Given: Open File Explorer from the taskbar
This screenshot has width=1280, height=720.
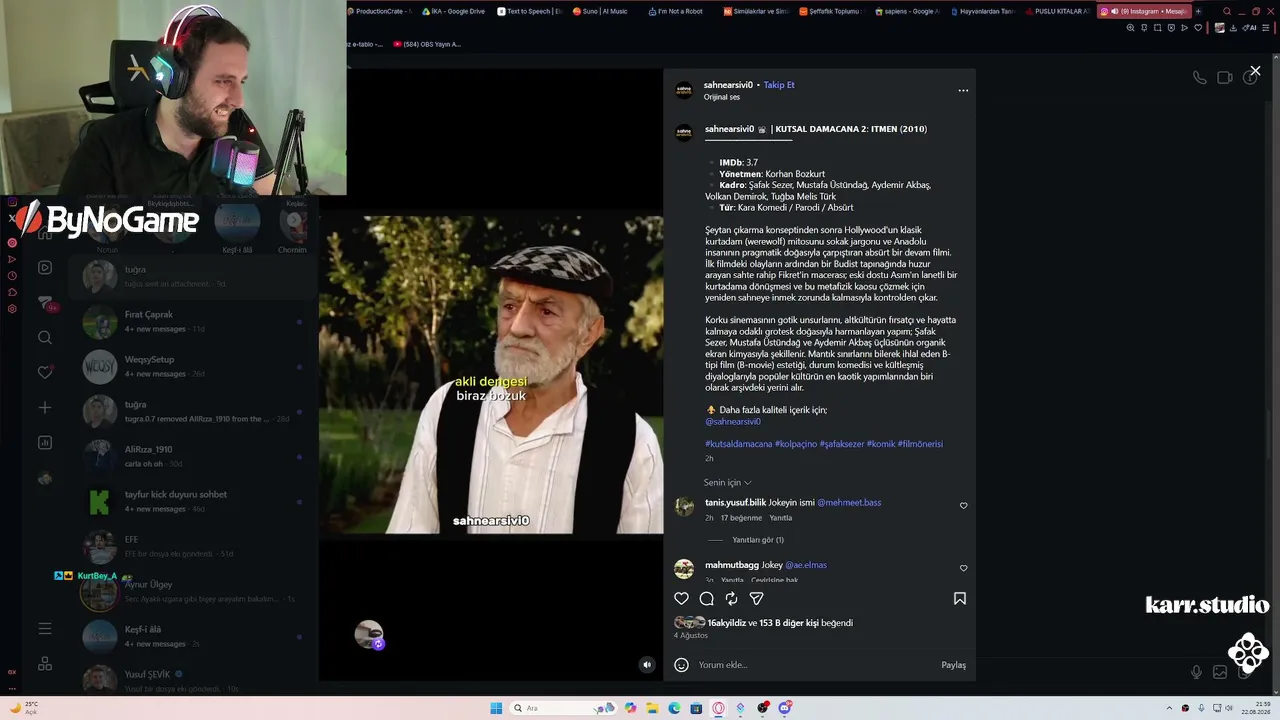Looking at the screenshot, I should [x=652, y=708].
